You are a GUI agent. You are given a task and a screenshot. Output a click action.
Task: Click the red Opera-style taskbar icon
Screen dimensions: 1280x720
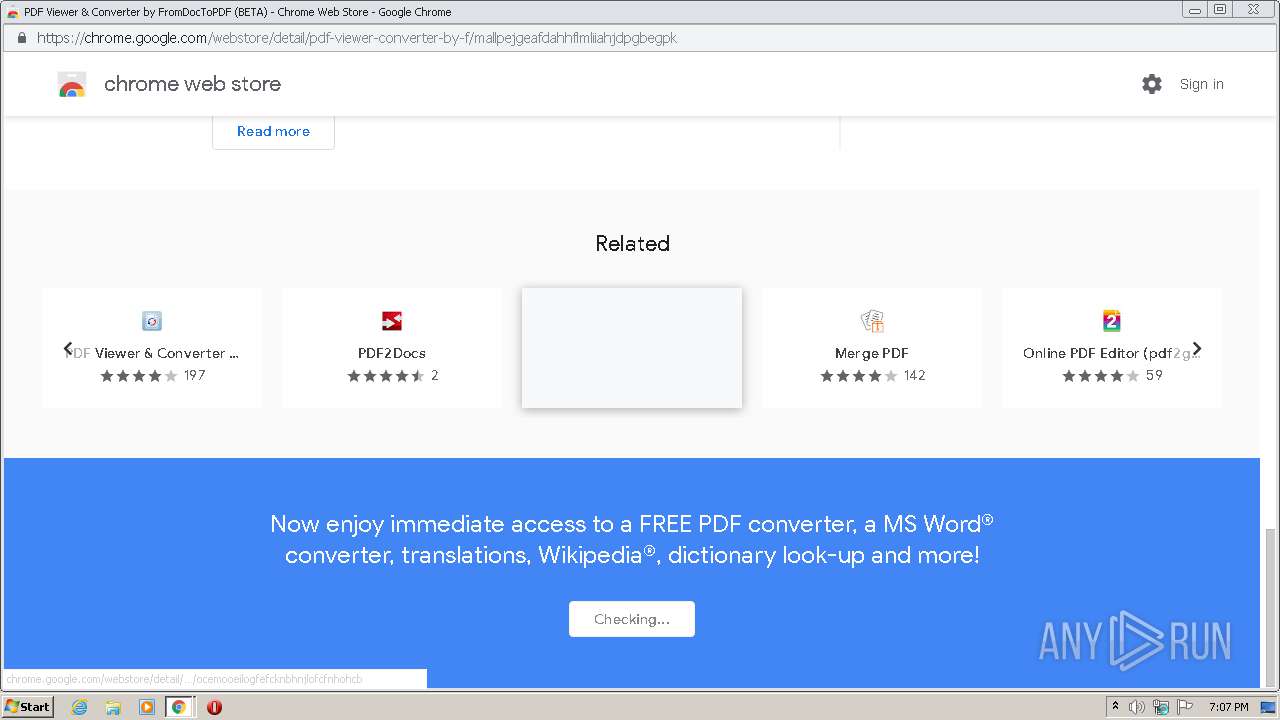(214, 707)
